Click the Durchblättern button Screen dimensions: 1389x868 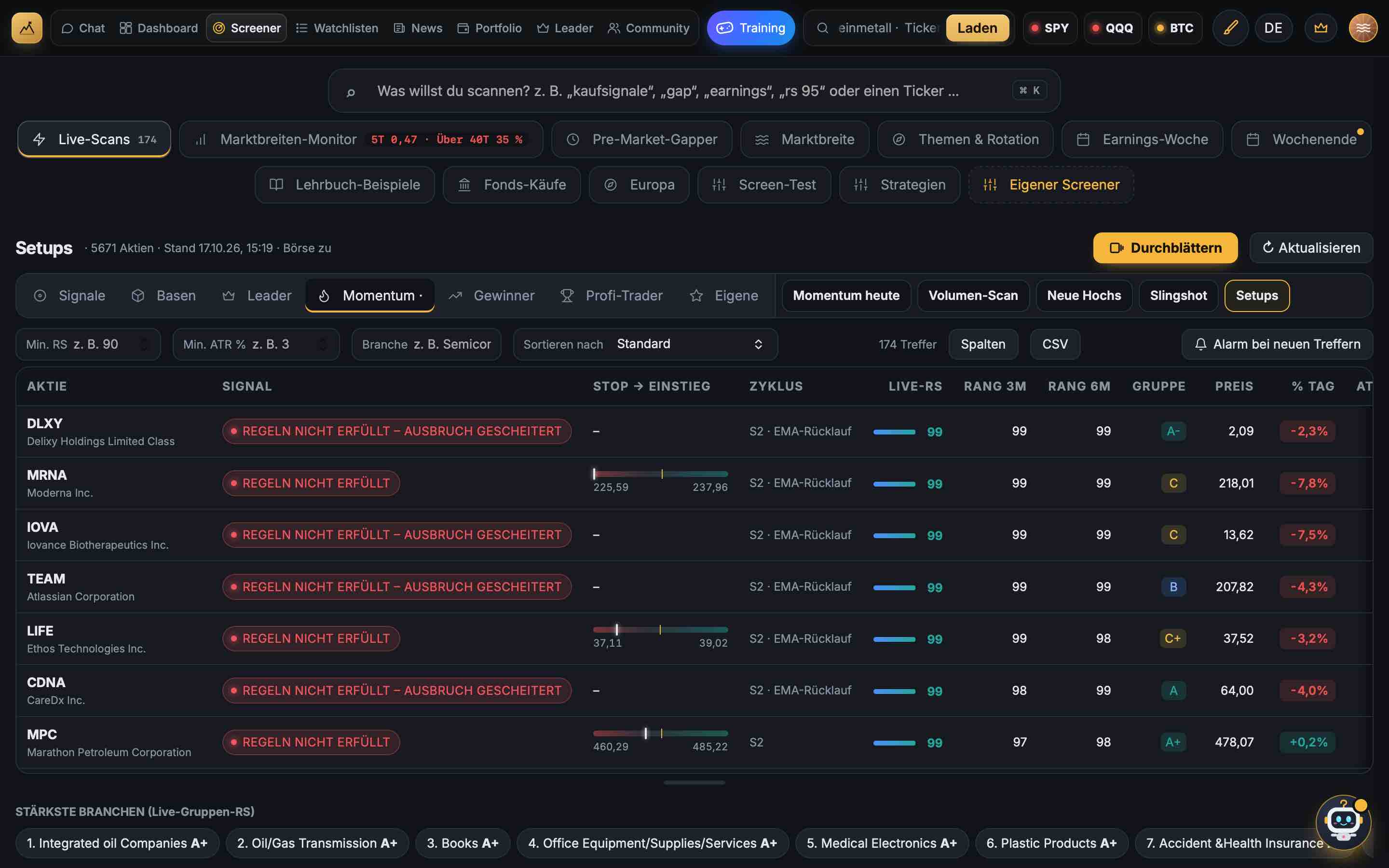(x=1165, y=247)
